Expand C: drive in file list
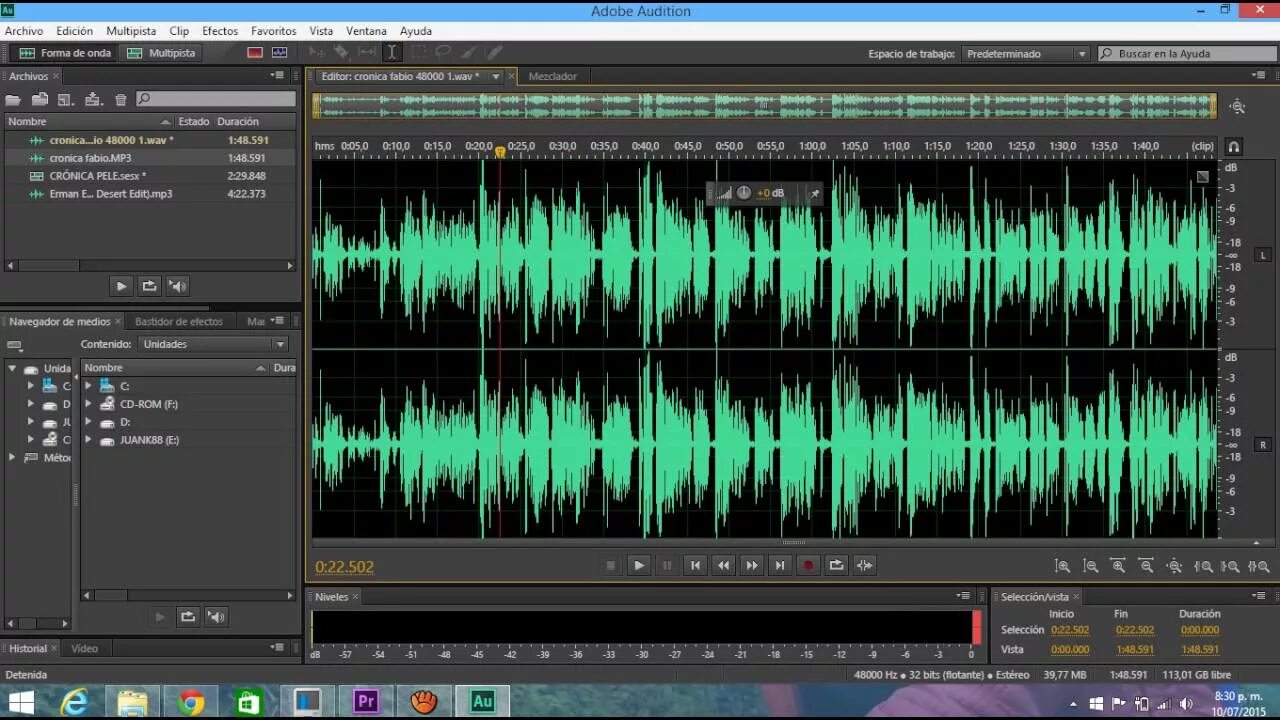 tap(88, 386)
